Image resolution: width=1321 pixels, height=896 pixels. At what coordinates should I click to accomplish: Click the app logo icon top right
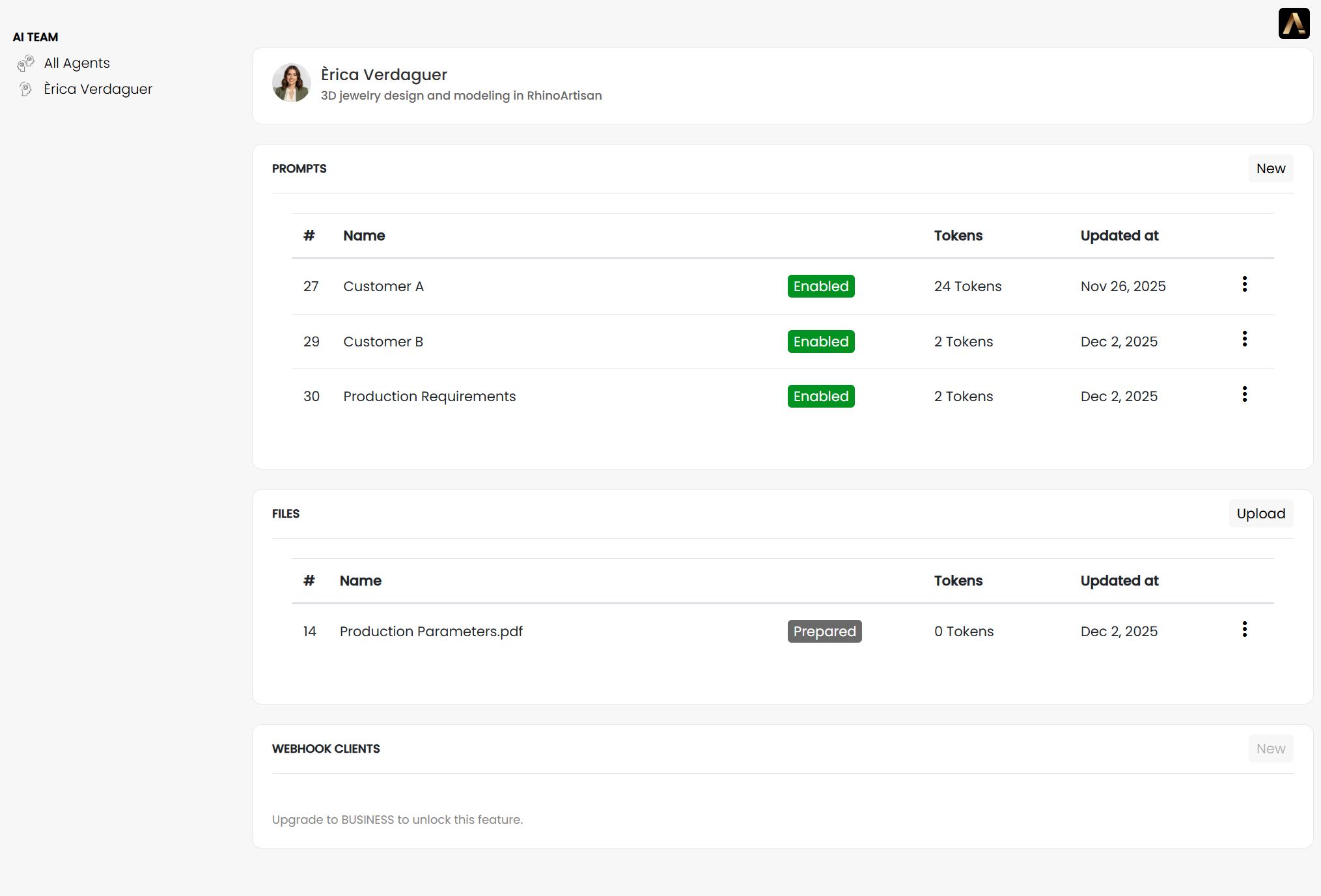point(1294,23)
